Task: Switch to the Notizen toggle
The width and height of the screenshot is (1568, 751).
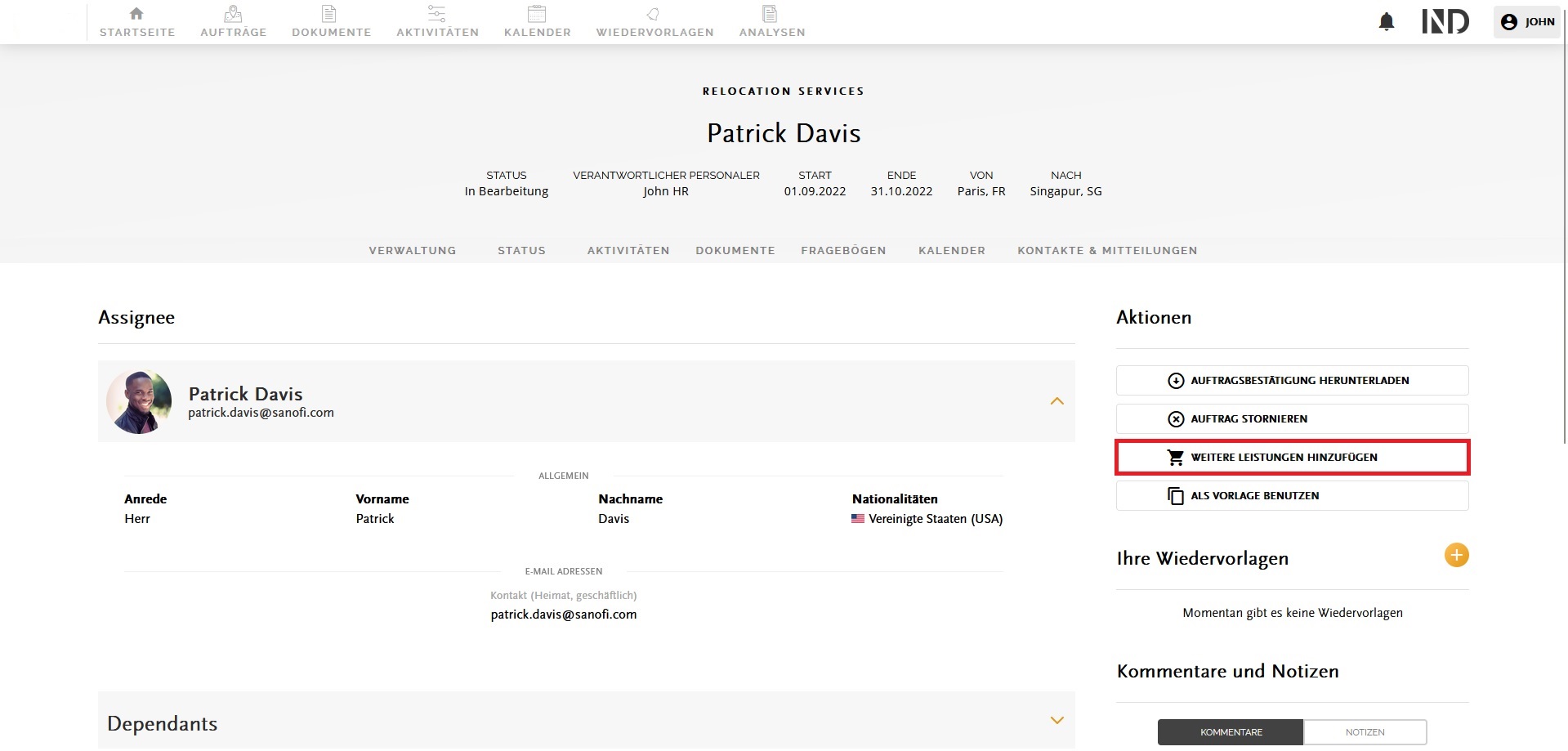Action: pyautogui.click(x=1365, y=732)
